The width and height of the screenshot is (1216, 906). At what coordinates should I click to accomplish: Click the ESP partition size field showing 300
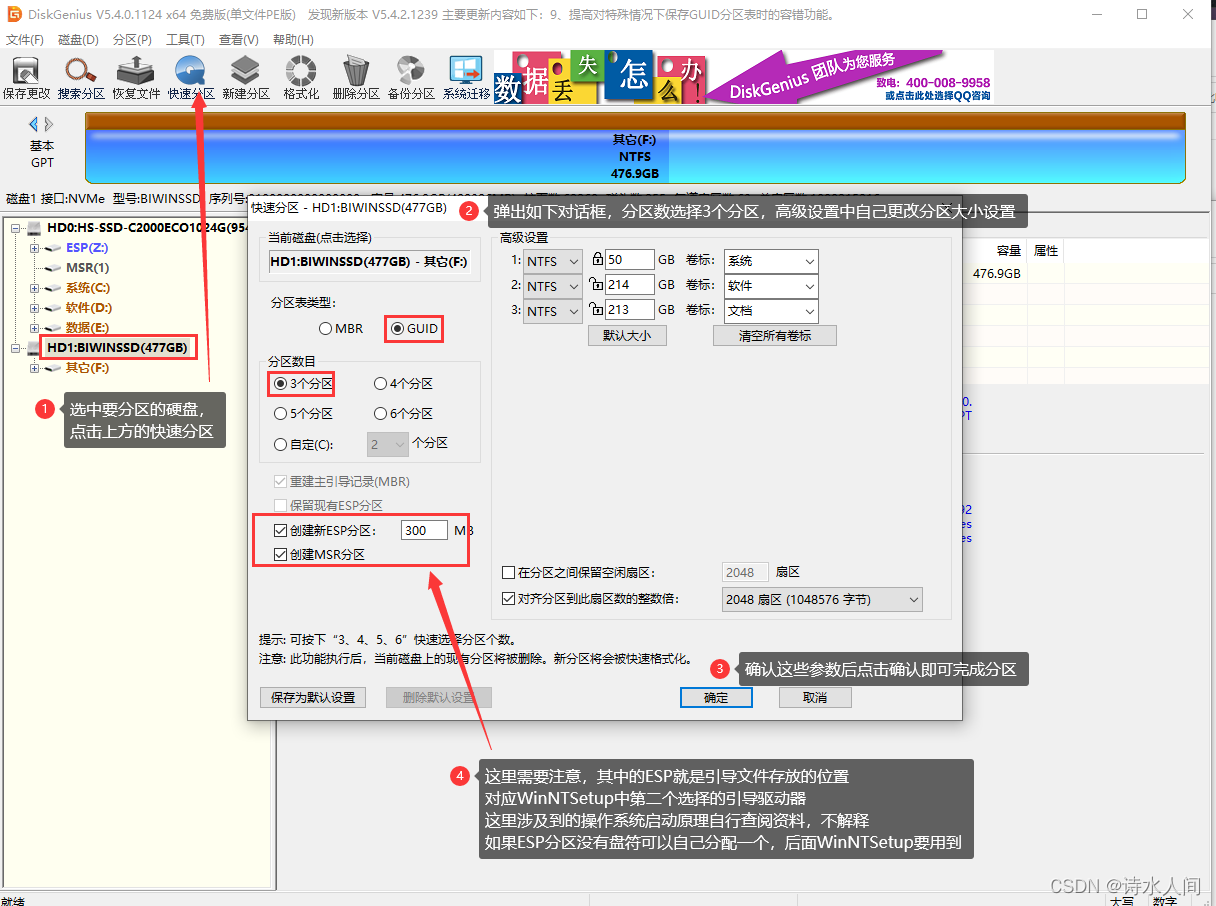[424, 530]
